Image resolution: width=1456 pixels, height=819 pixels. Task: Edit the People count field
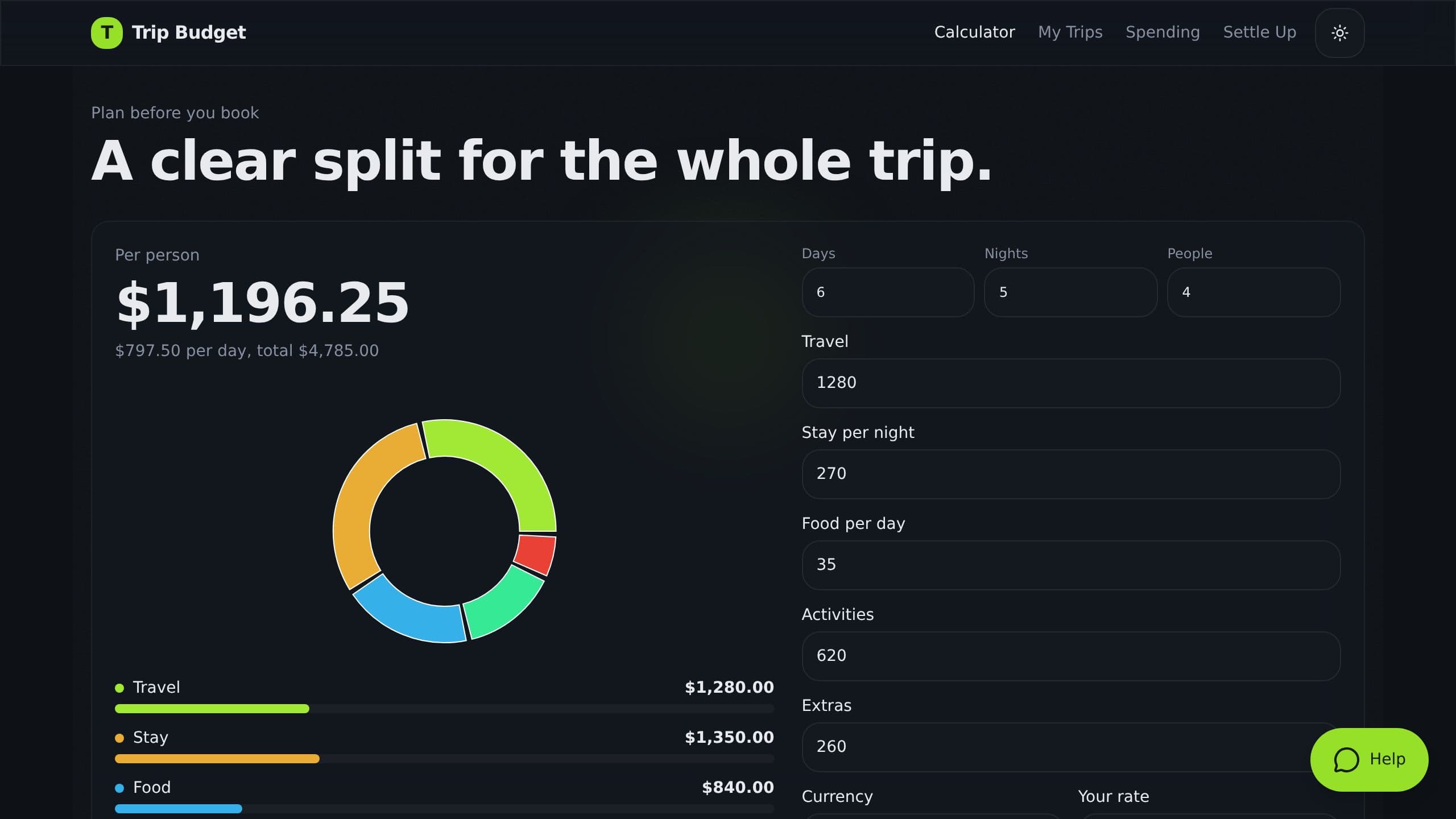tap(1254, 292)
